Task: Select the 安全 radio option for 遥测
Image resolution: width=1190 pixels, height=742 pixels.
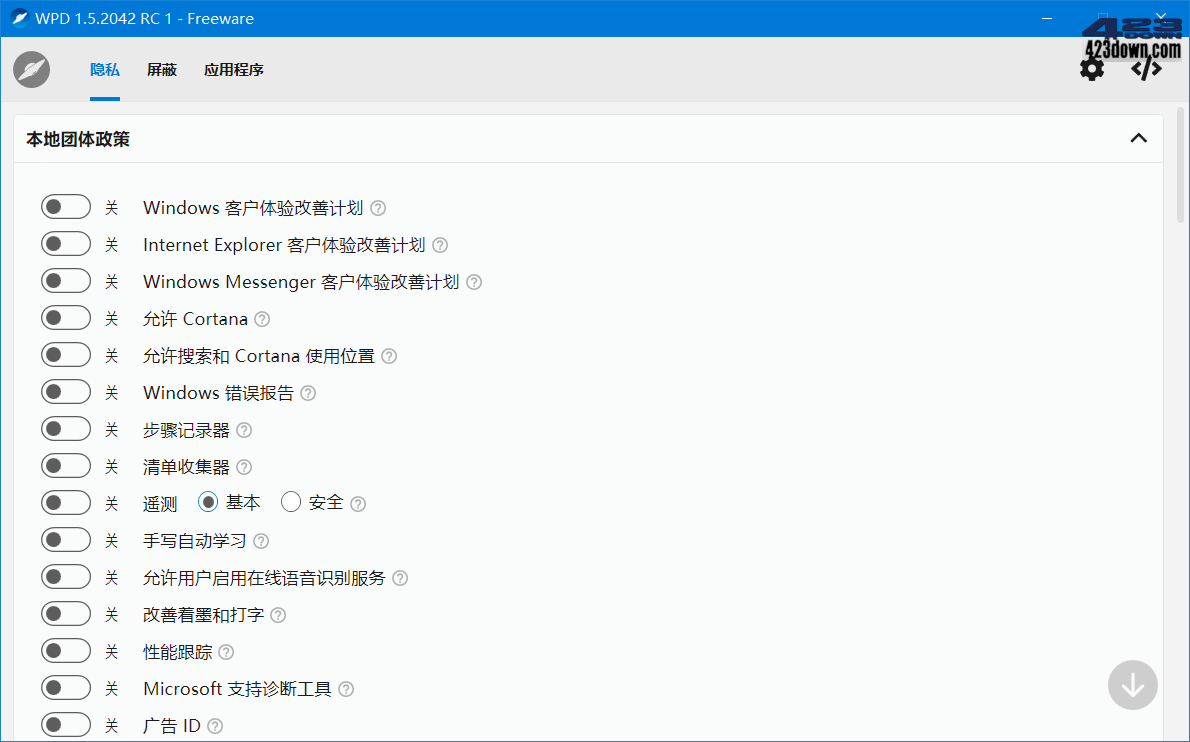Action: click(x=291, y=502)
